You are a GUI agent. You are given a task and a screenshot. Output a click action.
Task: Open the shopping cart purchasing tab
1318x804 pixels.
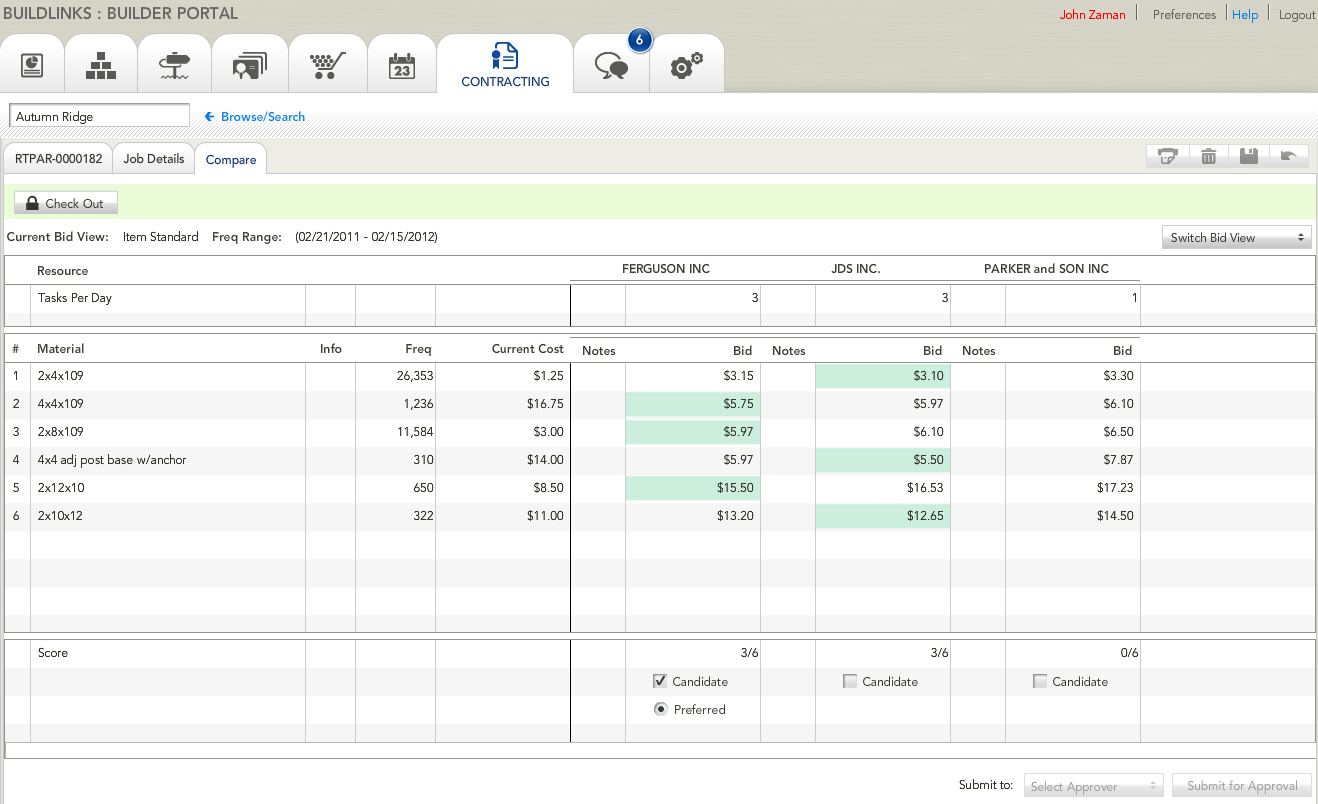pyautogui.click(x=325, y=66)
